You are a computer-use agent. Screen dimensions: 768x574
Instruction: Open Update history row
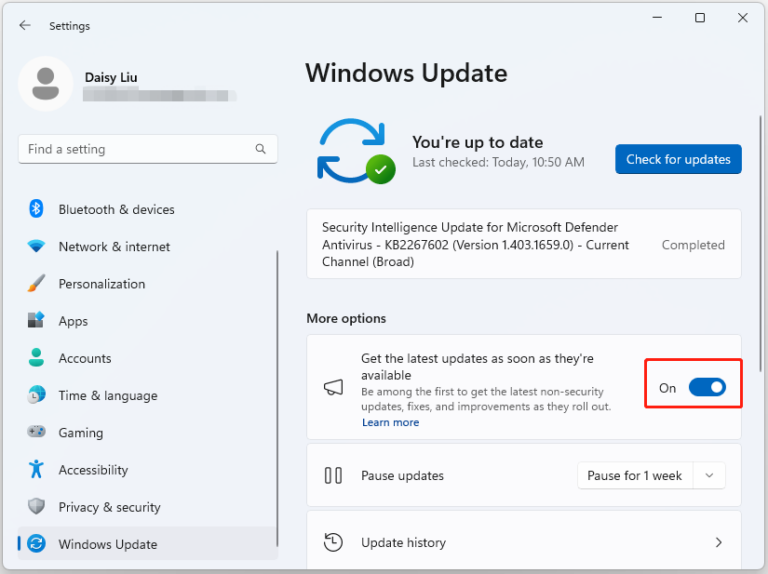tap(524, 542)
